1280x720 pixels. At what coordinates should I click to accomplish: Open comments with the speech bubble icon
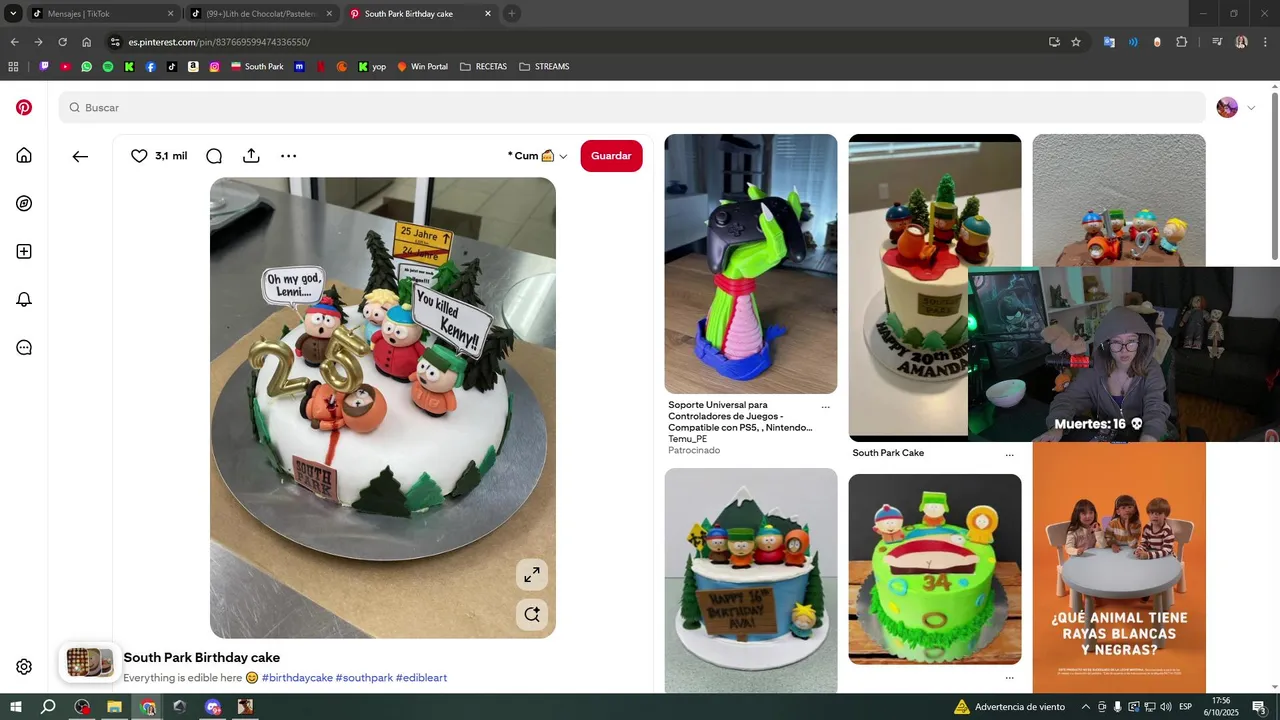(x=214, y=156)
